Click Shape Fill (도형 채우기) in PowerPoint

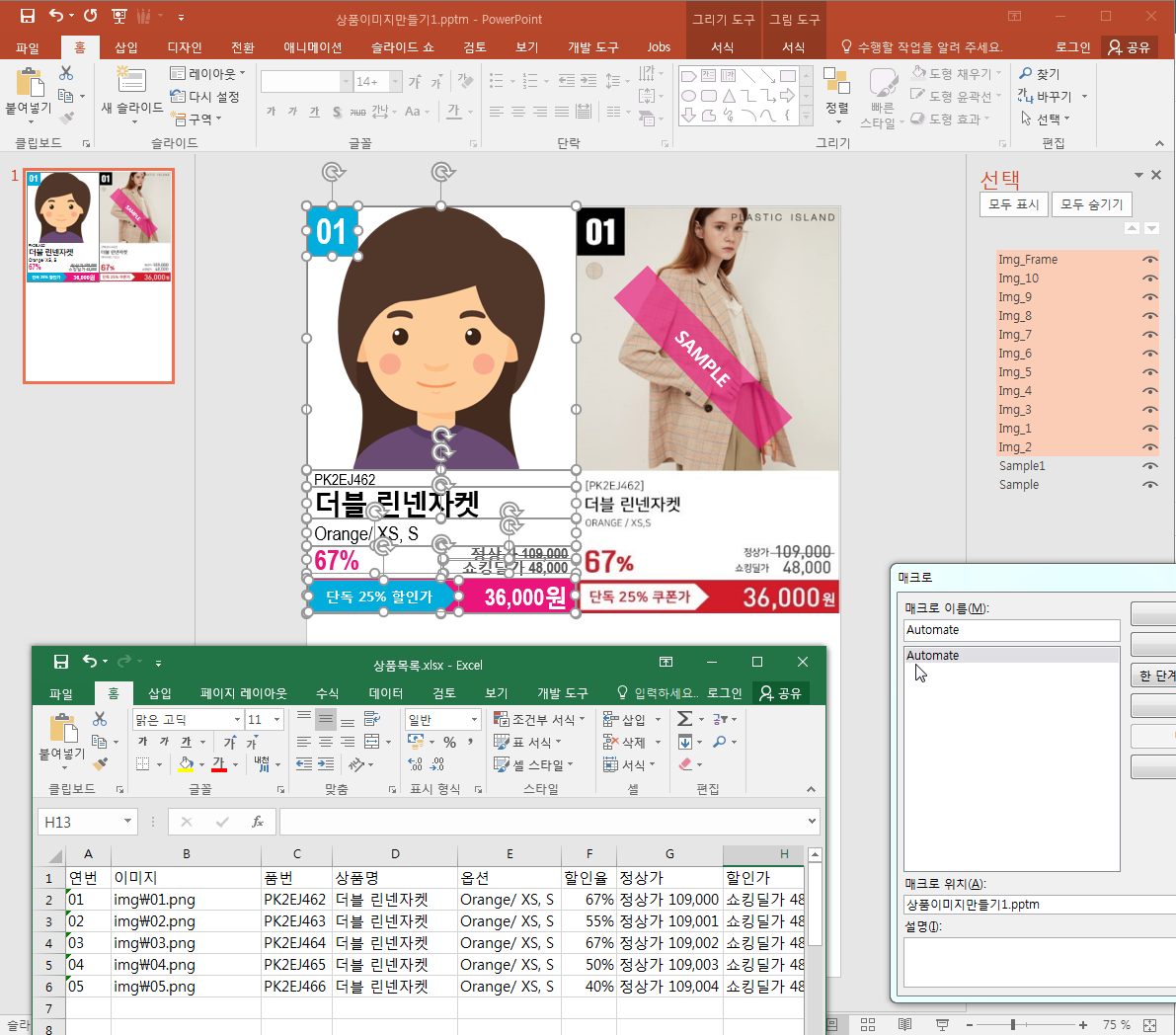click(955, 73)
